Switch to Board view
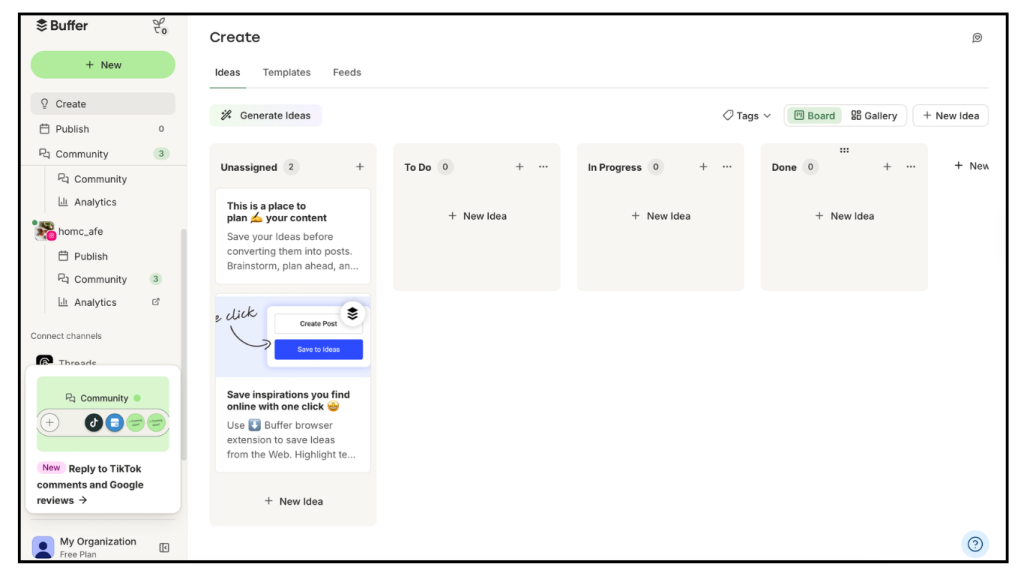The height and width of the screenshot is (576, 1024). 814,116
